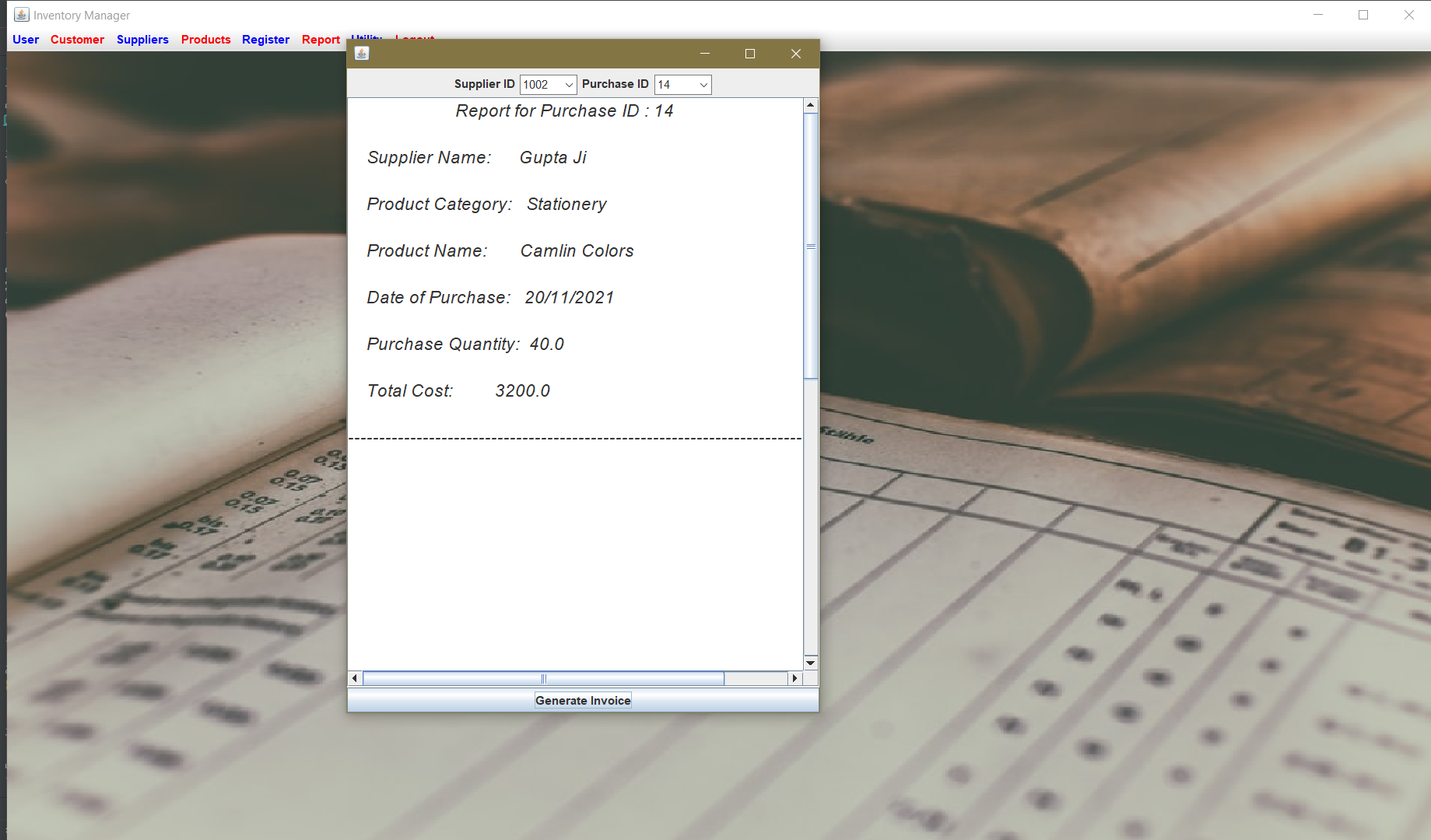Click the Utility menu item
This screenshot has width=1431, height=840.
coord(367,39)
